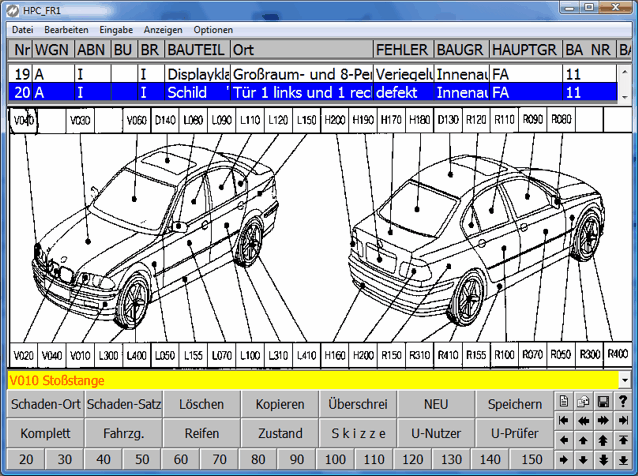Expand the yellow V010 Stoßstange dropdown
Screen dimensions: 638x476
(x=624, y=380)
